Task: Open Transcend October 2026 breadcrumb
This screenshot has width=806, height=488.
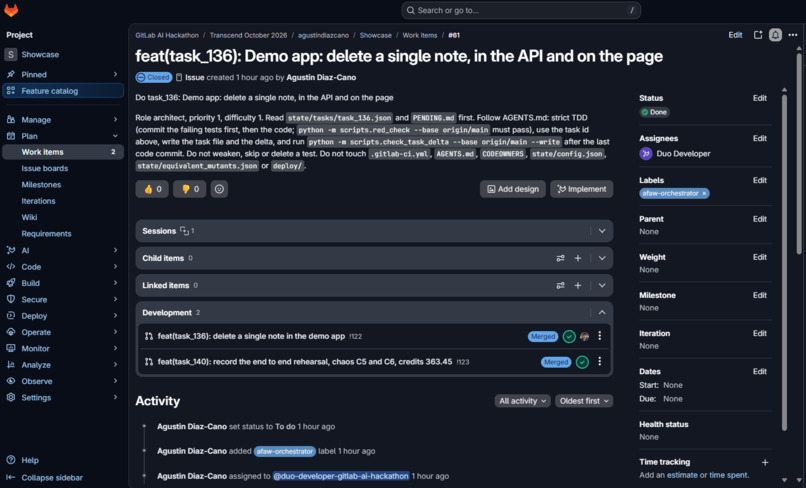Action: click(248, 35)
